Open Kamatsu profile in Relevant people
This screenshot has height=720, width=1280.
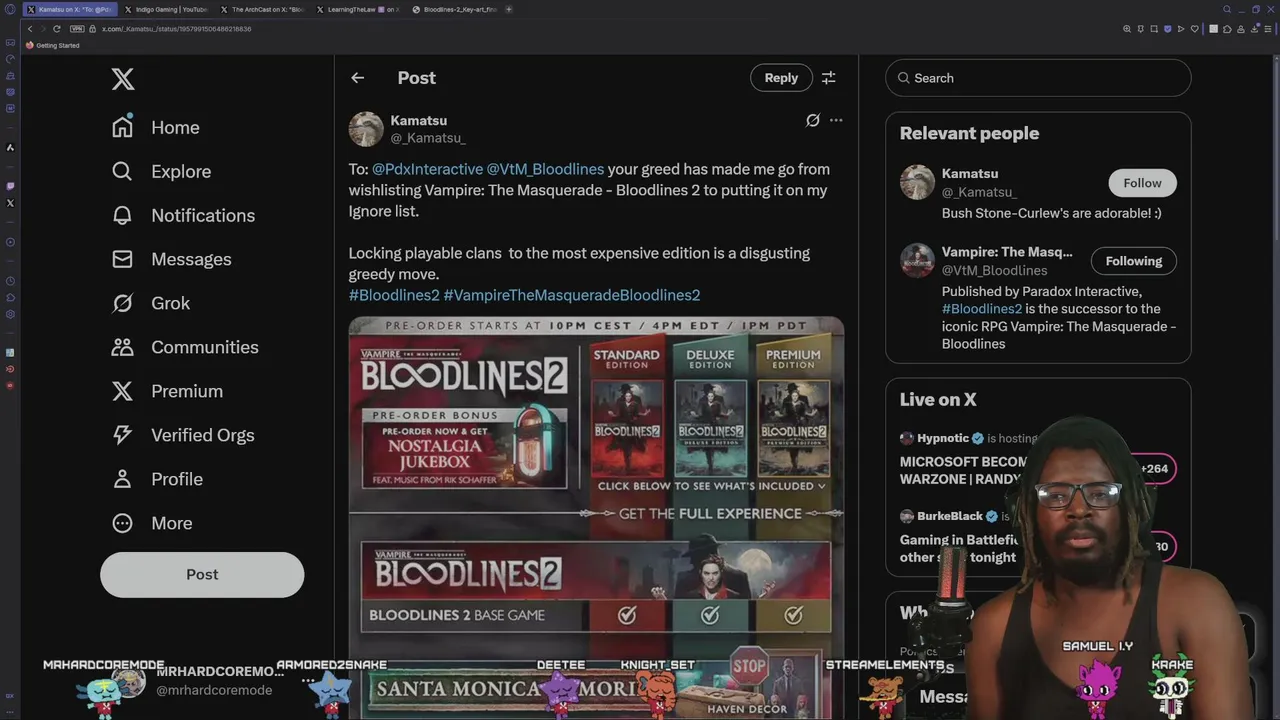970,174
